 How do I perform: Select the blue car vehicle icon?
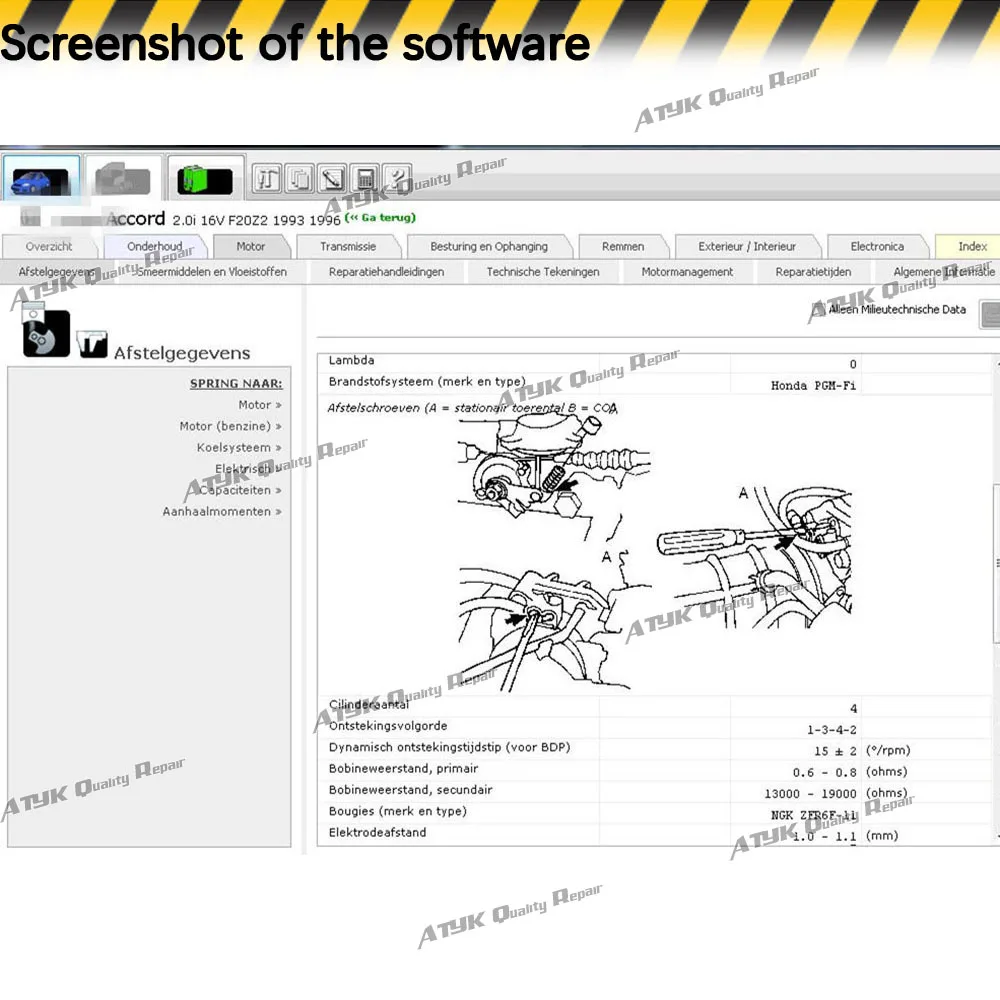(41, 179)
